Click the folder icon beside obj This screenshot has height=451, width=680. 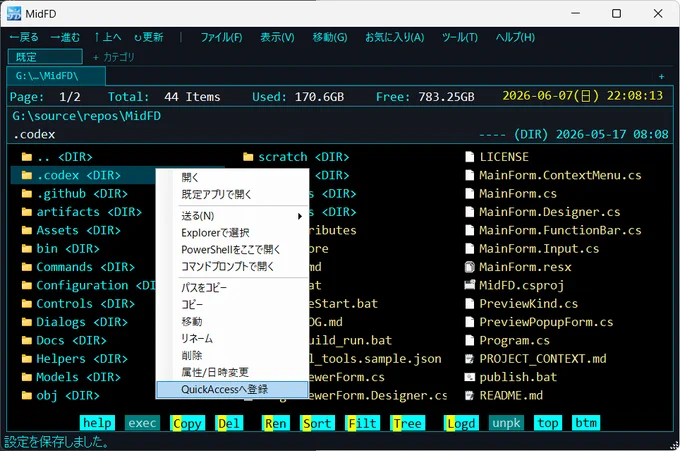click(x=27, y=395)
